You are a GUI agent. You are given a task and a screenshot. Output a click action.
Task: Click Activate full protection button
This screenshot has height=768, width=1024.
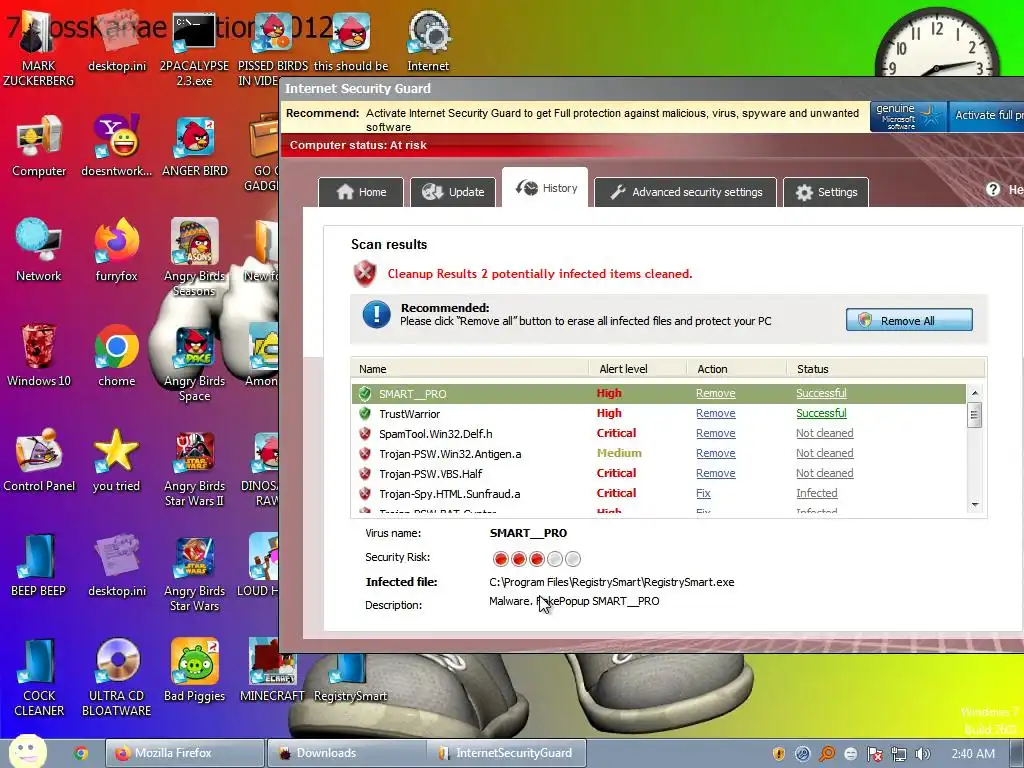[x=986, y=116]
